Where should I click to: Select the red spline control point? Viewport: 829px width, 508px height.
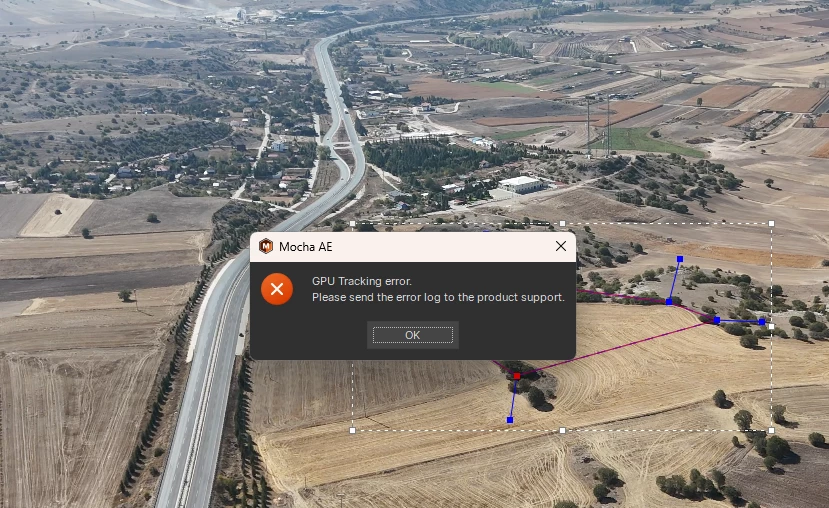(x=517, y=376)
